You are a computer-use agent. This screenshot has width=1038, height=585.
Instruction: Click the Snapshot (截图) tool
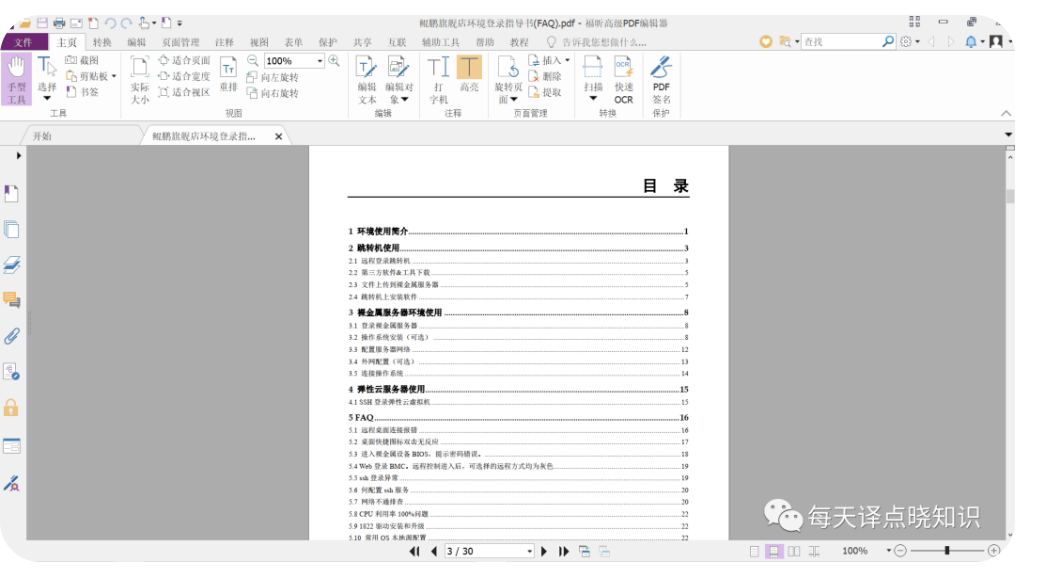(x=82, y=60)
